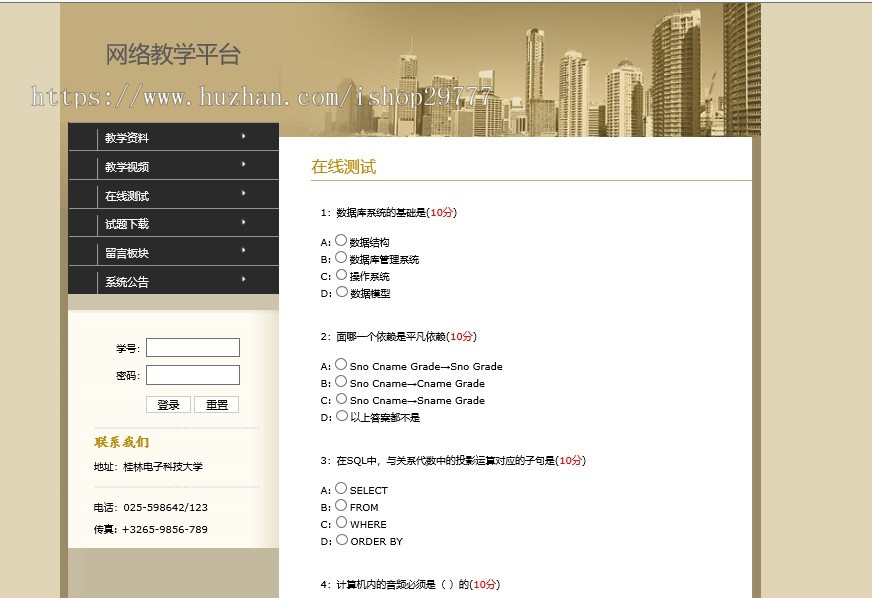
Task: Select answer D 以上答案都不是 for question 2
Action: click(x=340, y=416)
